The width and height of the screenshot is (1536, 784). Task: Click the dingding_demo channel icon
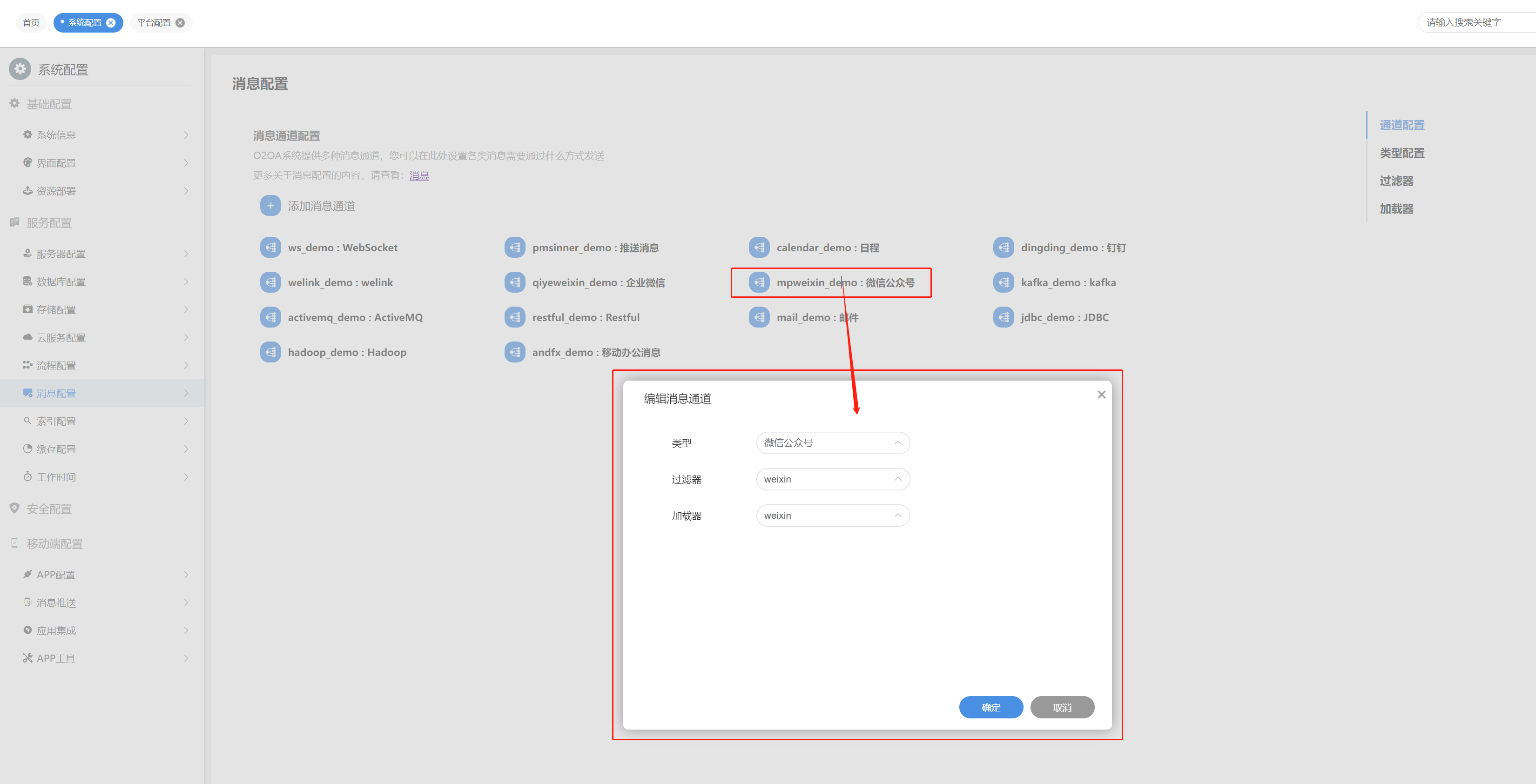coord(1003,248)
